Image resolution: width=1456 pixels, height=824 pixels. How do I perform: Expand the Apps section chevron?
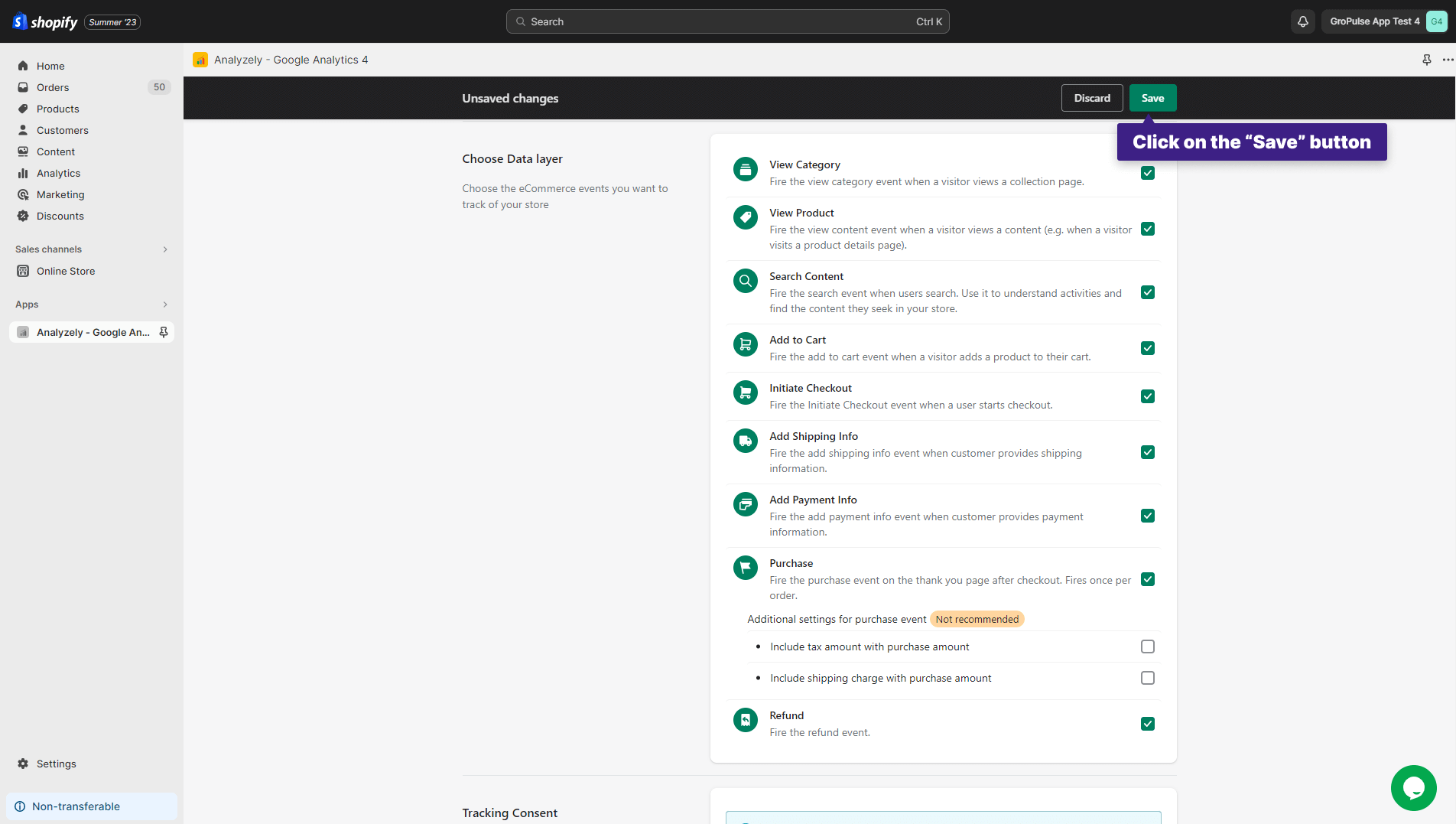[165, 305]
